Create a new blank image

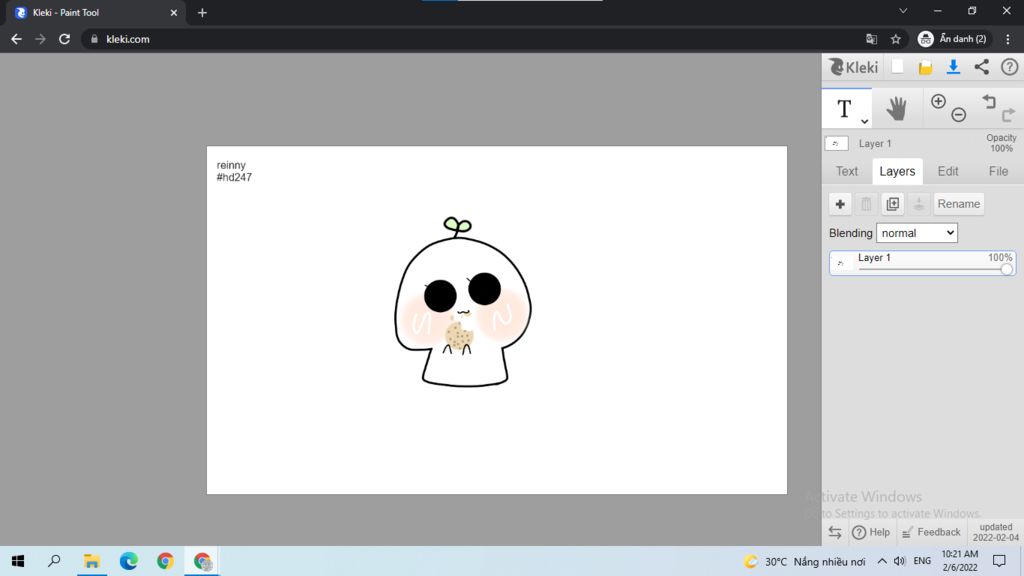click(897, 67)
